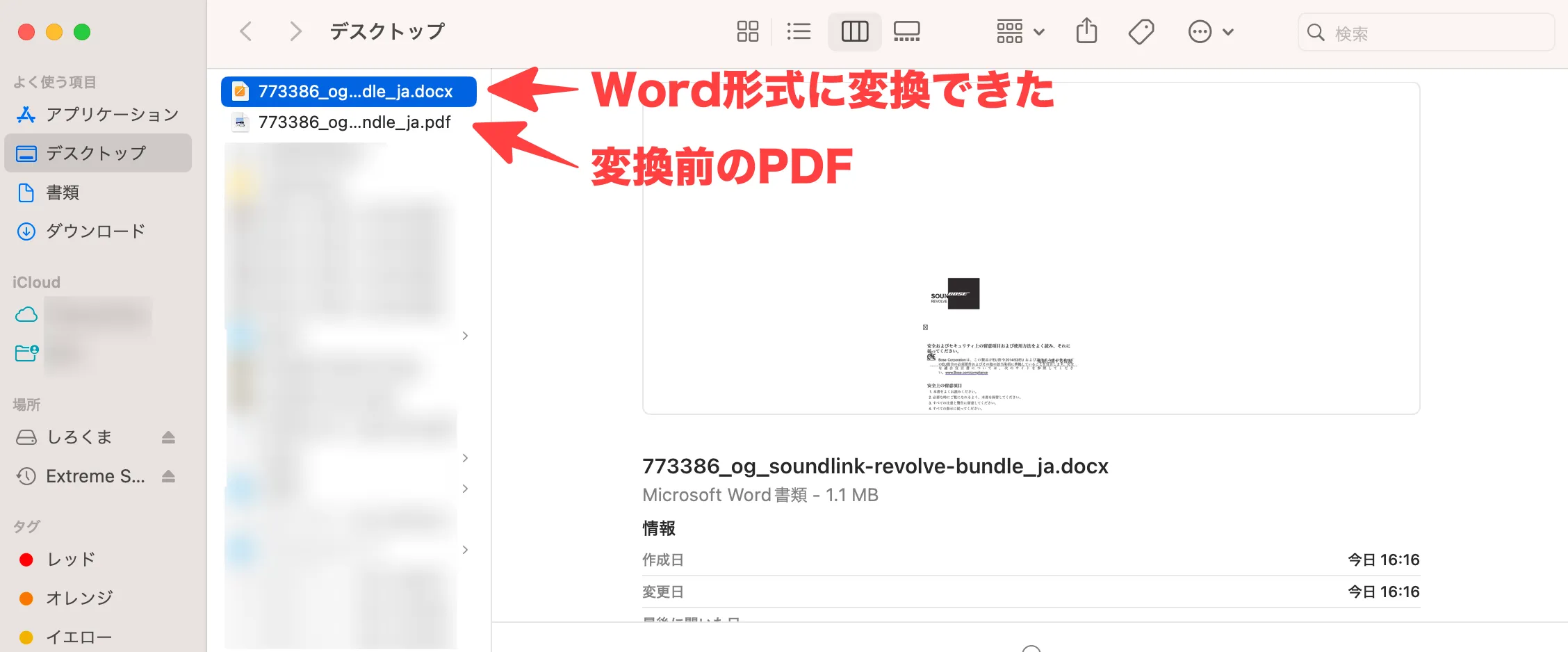This screenshot has height=652, width=1568.
Task: Click the よく使う項目 sidebar header
Action: coord(55,82)
